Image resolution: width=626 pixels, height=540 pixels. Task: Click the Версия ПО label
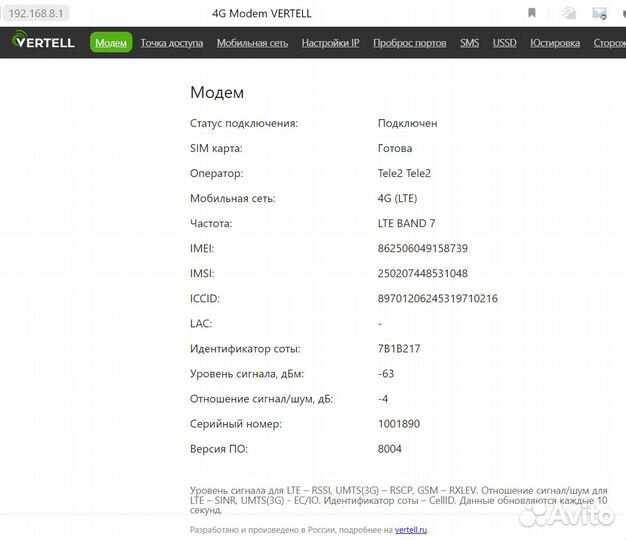pos(219,449)
